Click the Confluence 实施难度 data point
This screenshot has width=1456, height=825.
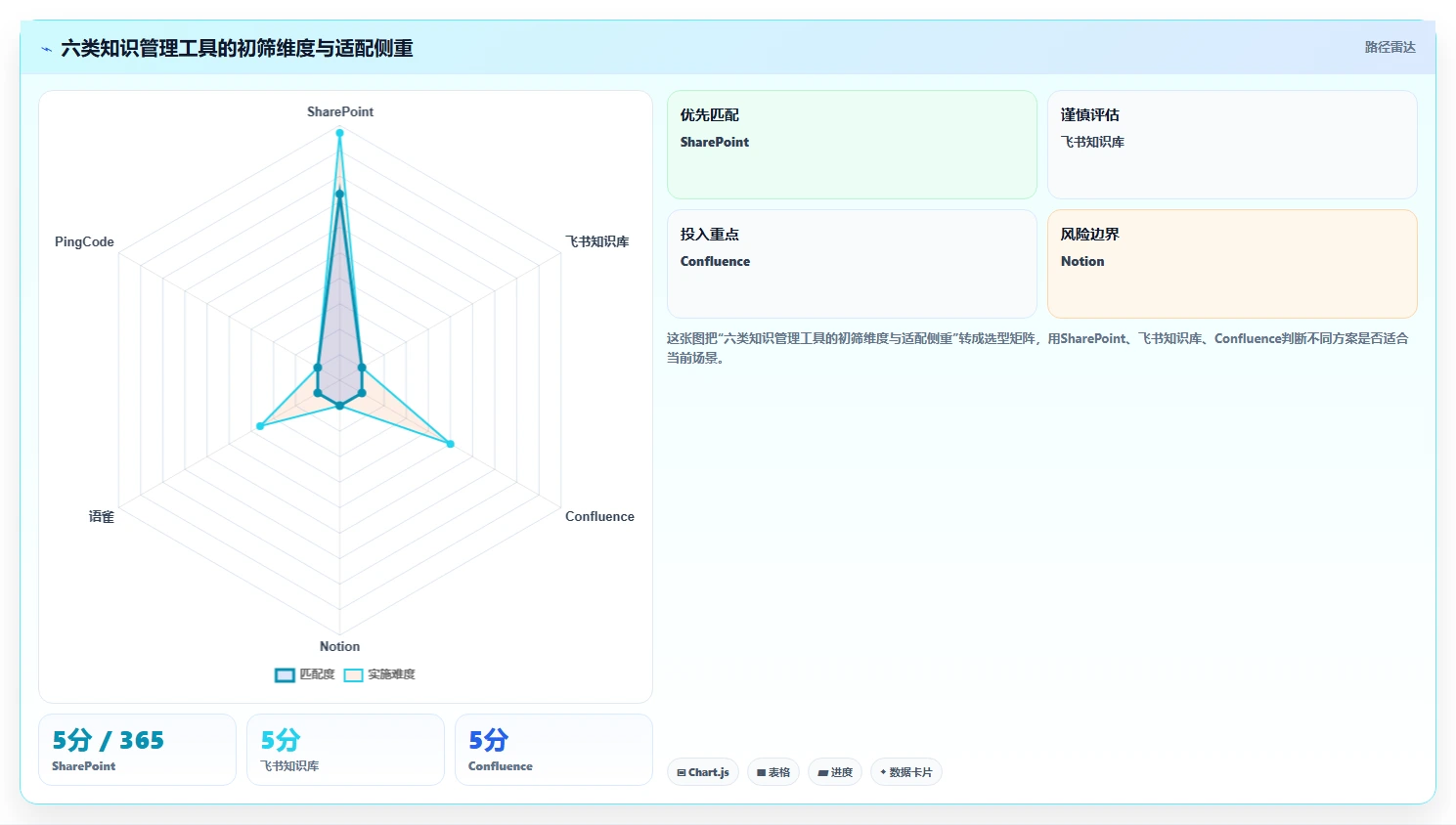[x=451, y=444]
